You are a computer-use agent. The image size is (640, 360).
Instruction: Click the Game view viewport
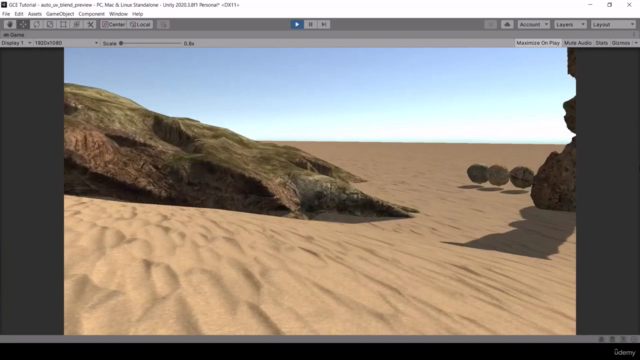tap(320, 191)
